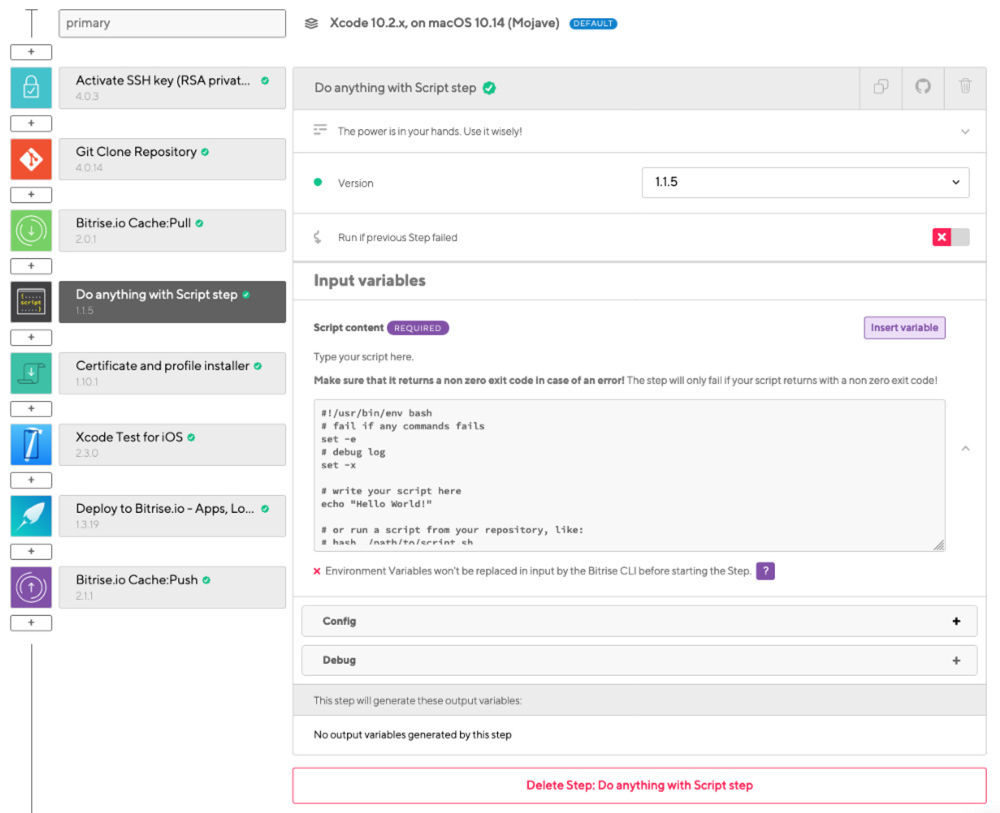
Task: Add step between Git Clone and Cache:Pull
Action: point(31,194)
